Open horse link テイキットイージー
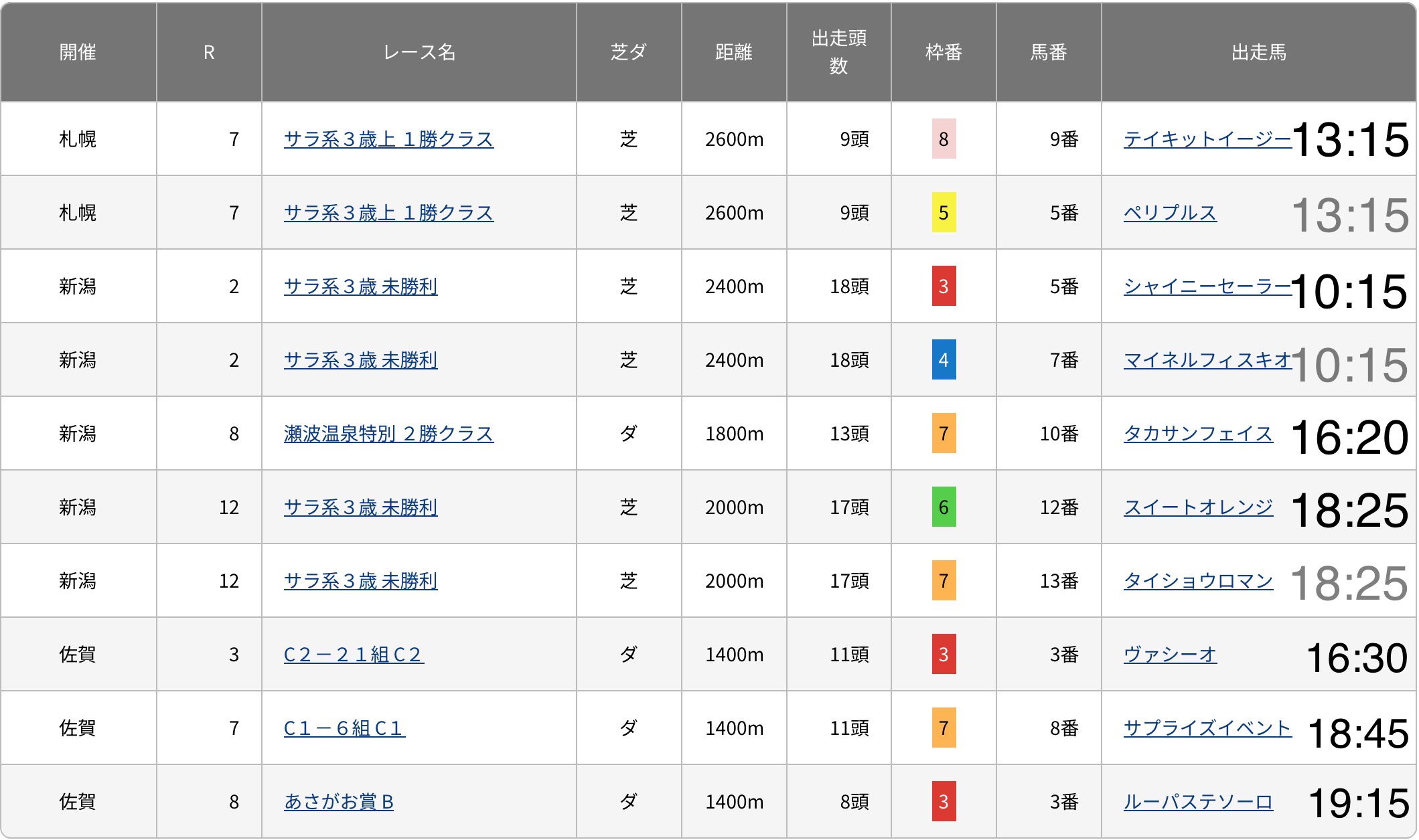The width and height of the screenshot is (1419, 840). tap(1207, 139)
